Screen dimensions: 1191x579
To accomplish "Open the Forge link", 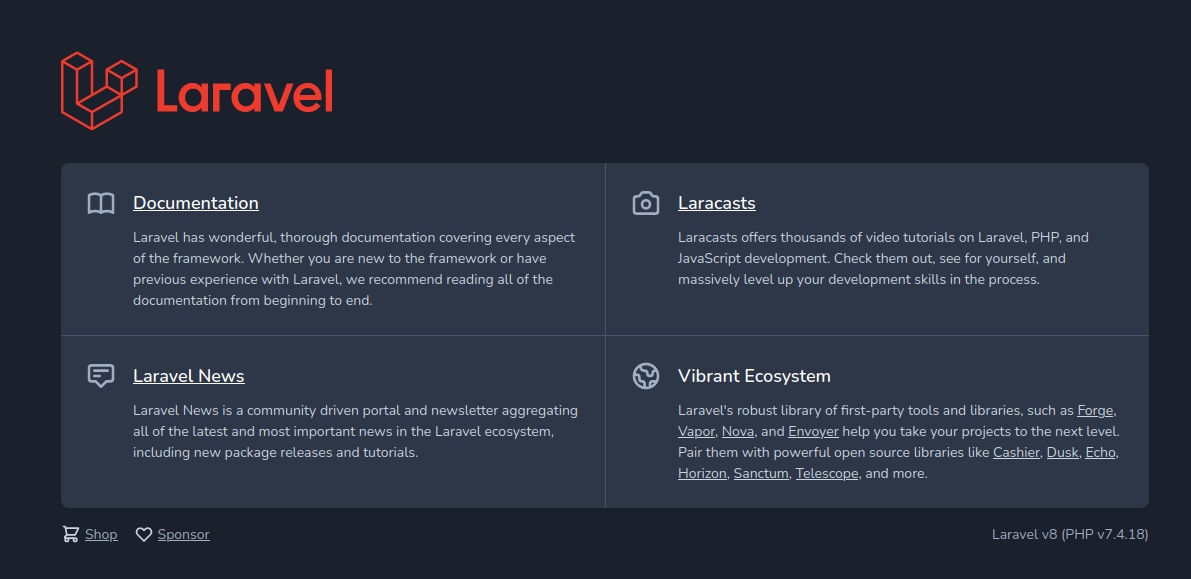I will coord(1095,411).
